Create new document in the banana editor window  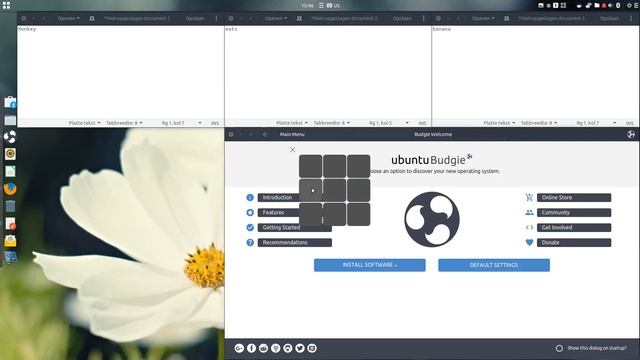(507, 18)
